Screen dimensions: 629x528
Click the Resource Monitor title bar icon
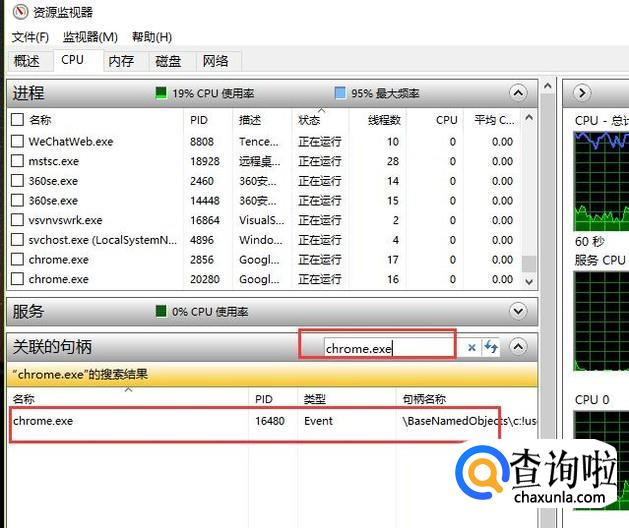tap(12, 13)
